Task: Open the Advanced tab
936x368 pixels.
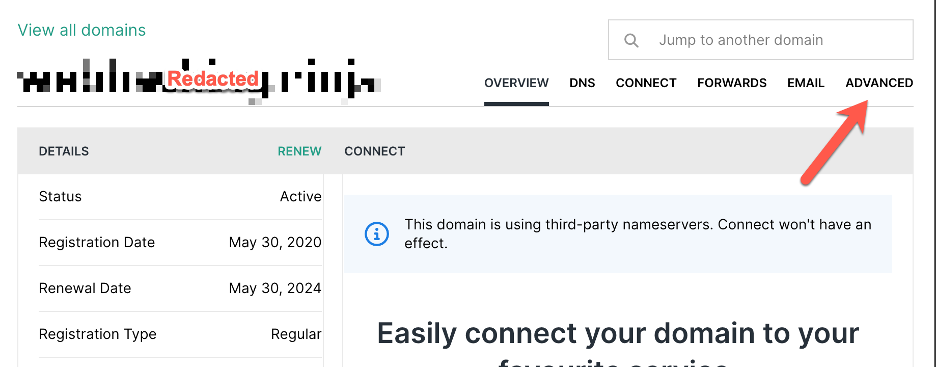Action: click(879, 83)
